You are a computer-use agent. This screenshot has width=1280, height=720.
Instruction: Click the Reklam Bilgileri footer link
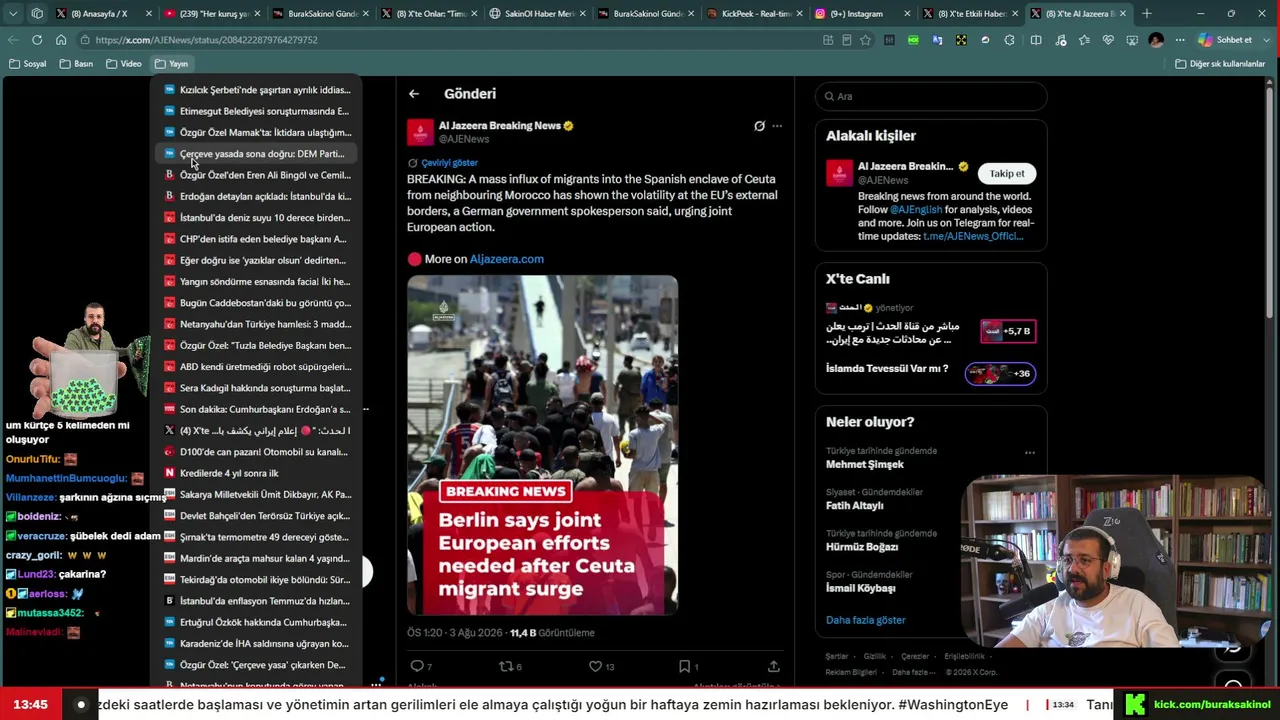click(852, 672)
